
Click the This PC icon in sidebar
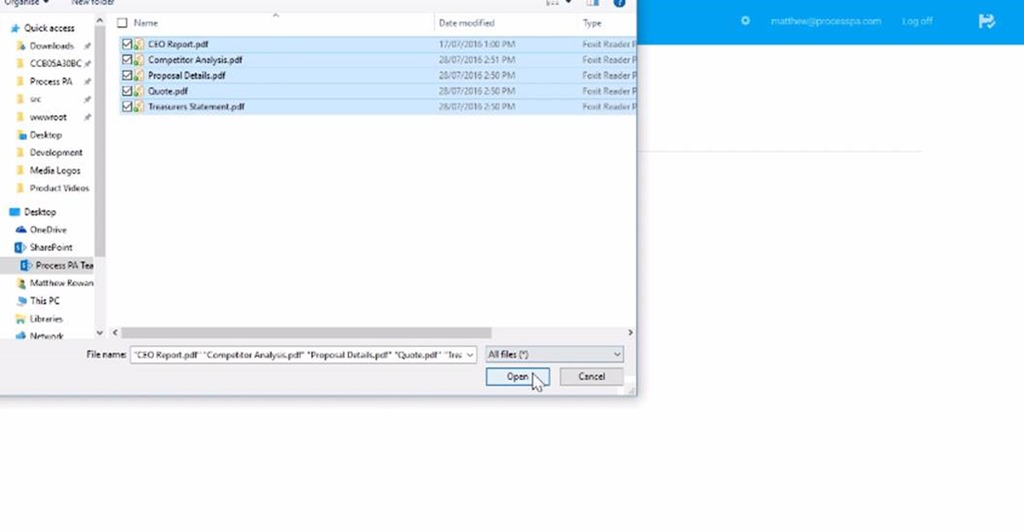(x=21, y=300)
